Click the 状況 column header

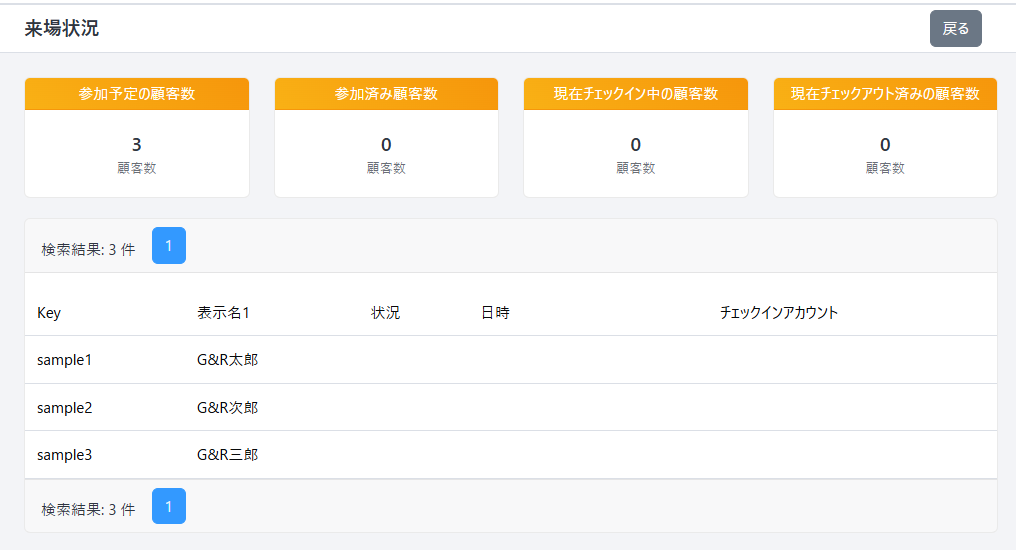[x=386, y=313]
